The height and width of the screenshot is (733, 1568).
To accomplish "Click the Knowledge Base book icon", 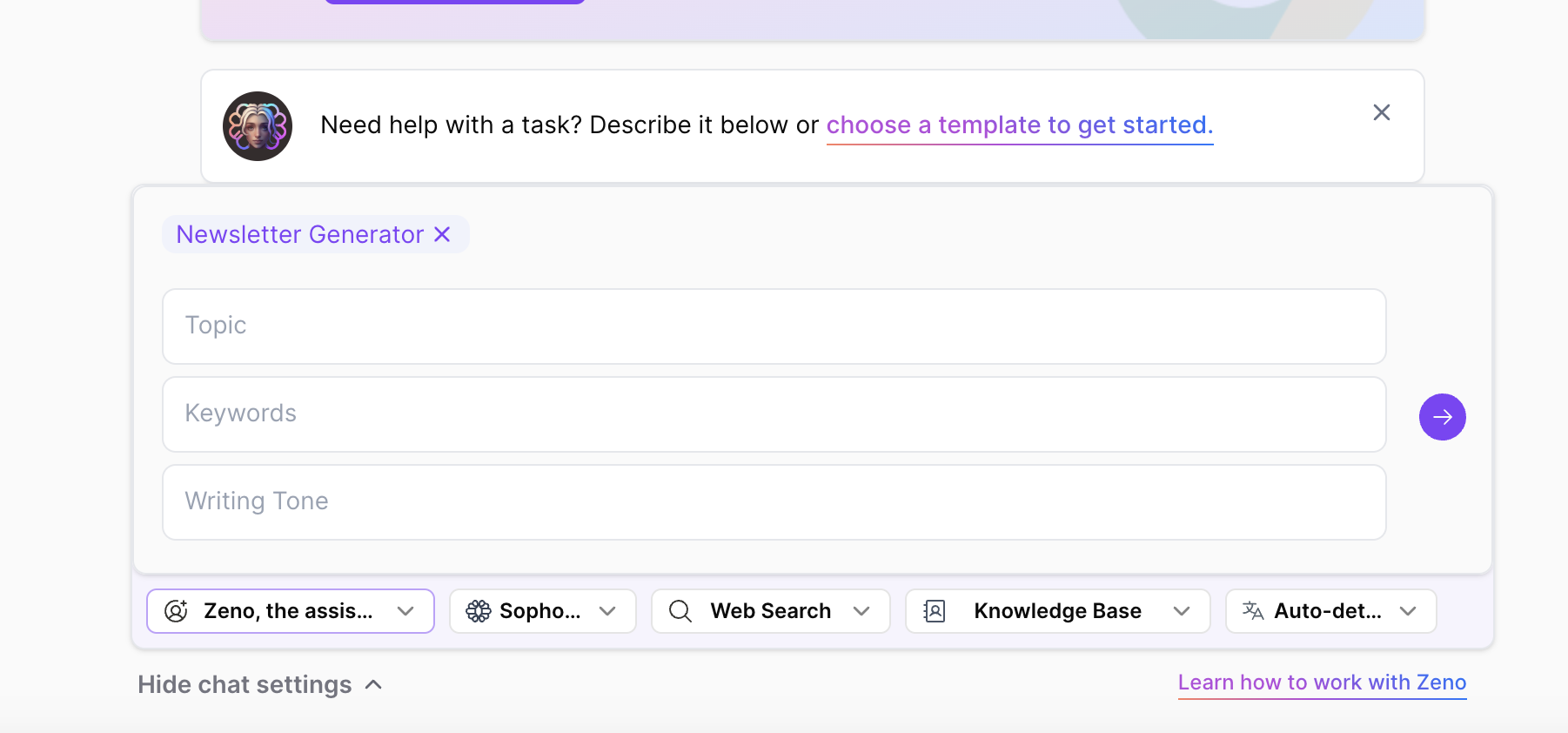I will [x=935, y=611].
